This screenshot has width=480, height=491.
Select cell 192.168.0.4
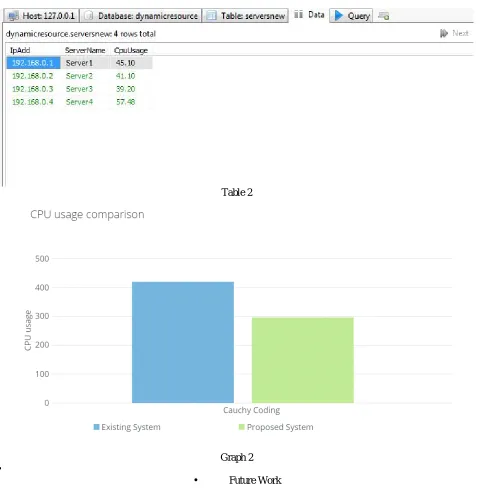[x=33, y=102]
